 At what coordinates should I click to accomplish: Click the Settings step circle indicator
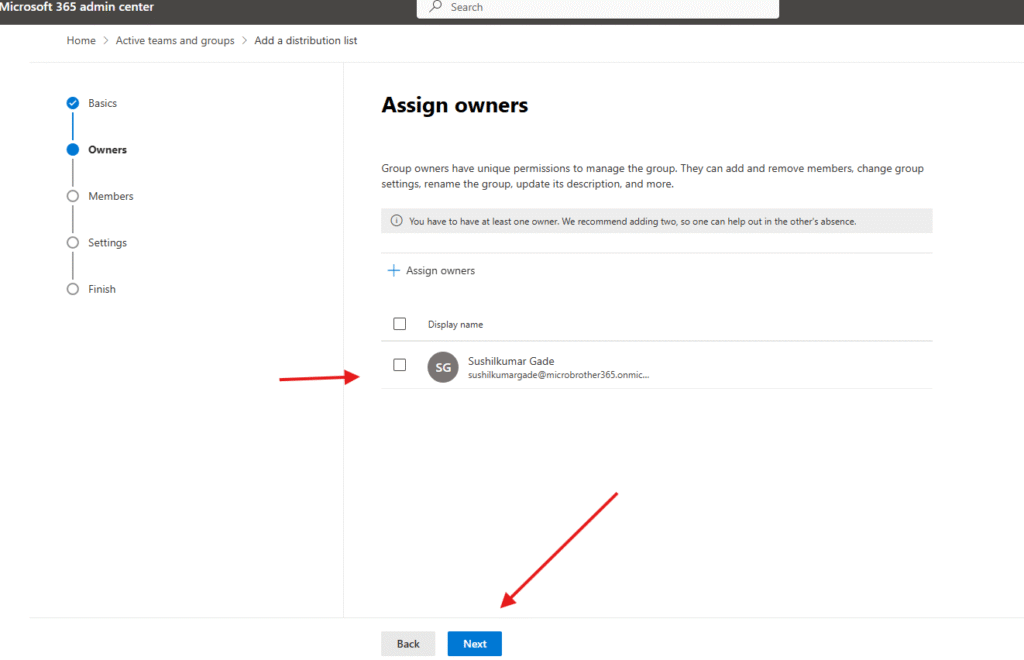[x=72, y=243]
